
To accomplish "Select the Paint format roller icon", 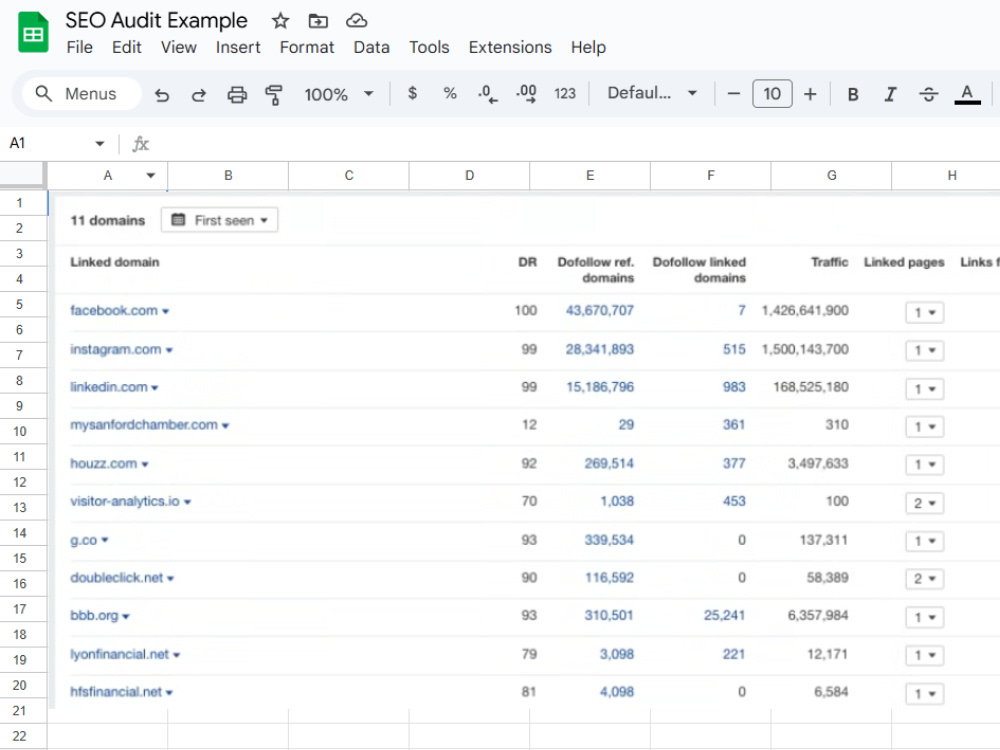I will tap(274, 95).
